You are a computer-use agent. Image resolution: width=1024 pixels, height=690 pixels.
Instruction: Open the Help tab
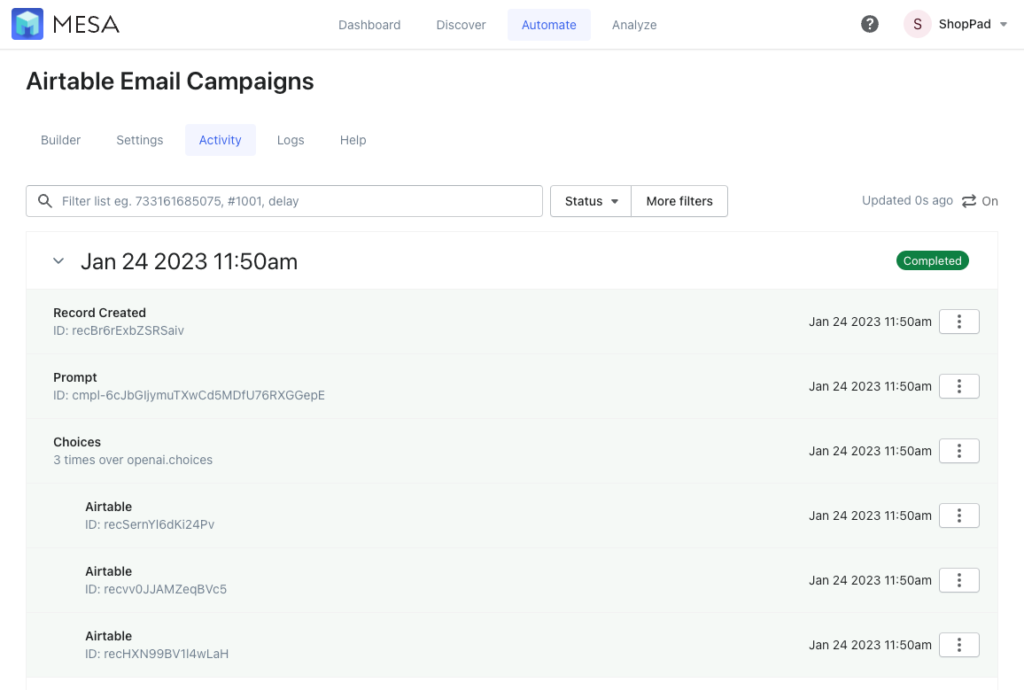(353, 140)
